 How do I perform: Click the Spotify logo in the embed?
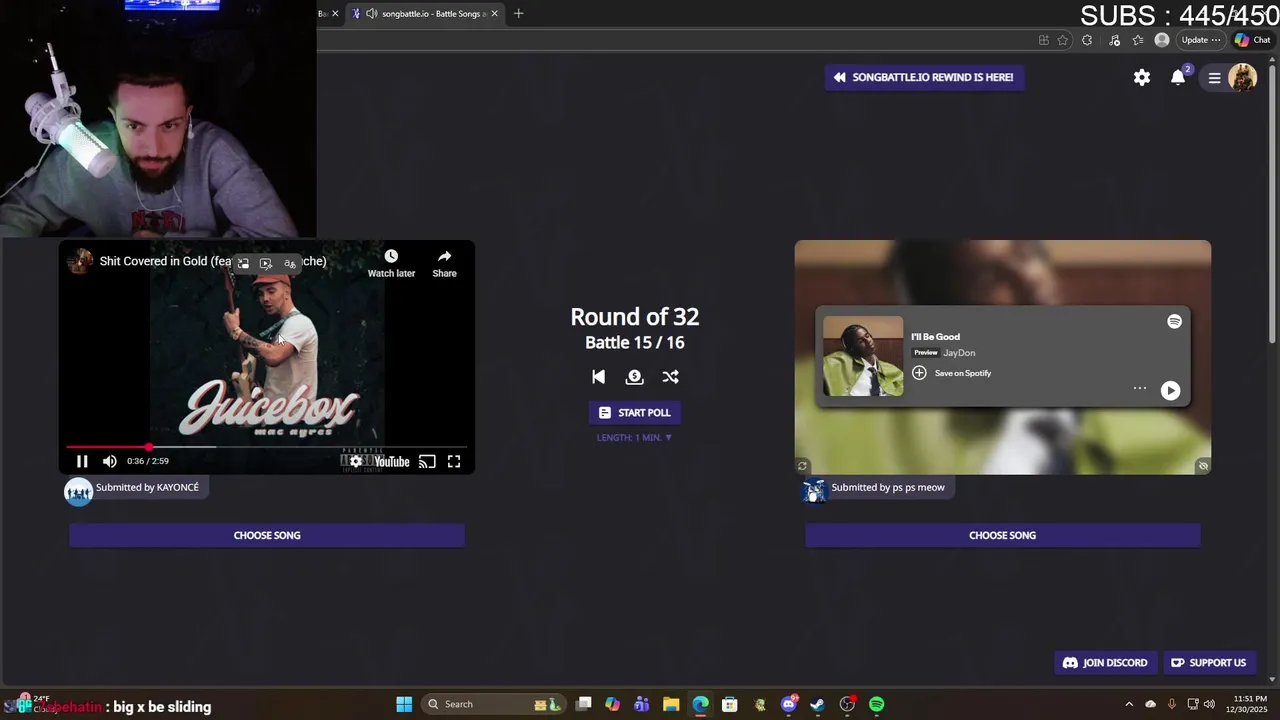point(1174,321)
